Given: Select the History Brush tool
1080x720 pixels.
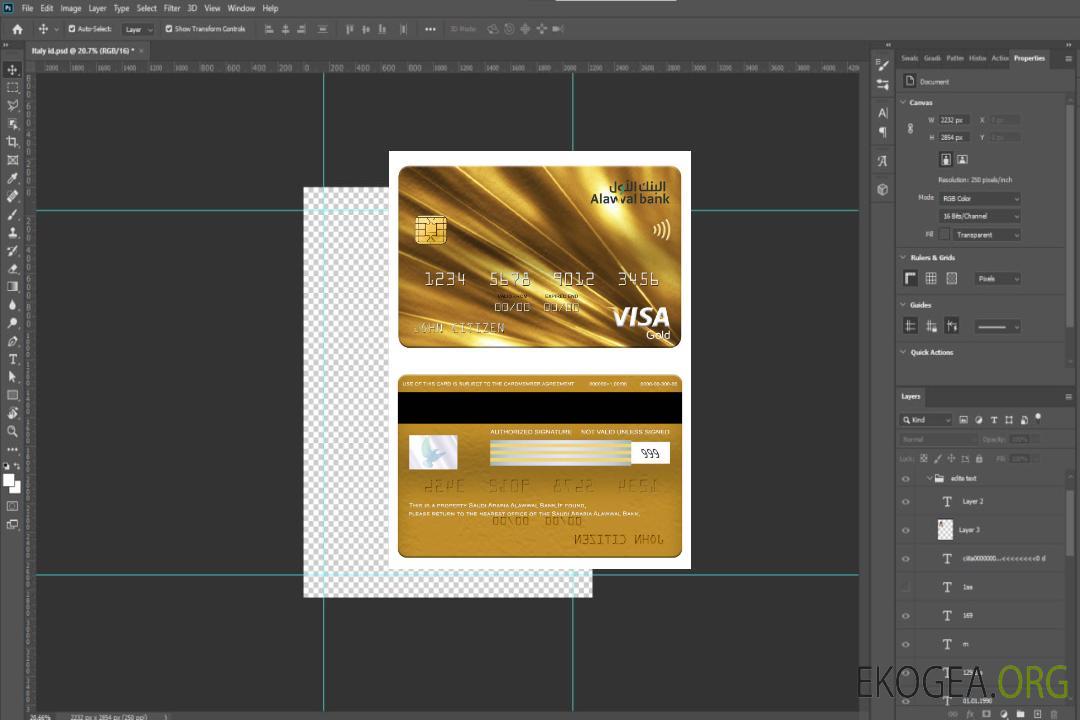Looking at the screenshot, I should tap(12, 251).
